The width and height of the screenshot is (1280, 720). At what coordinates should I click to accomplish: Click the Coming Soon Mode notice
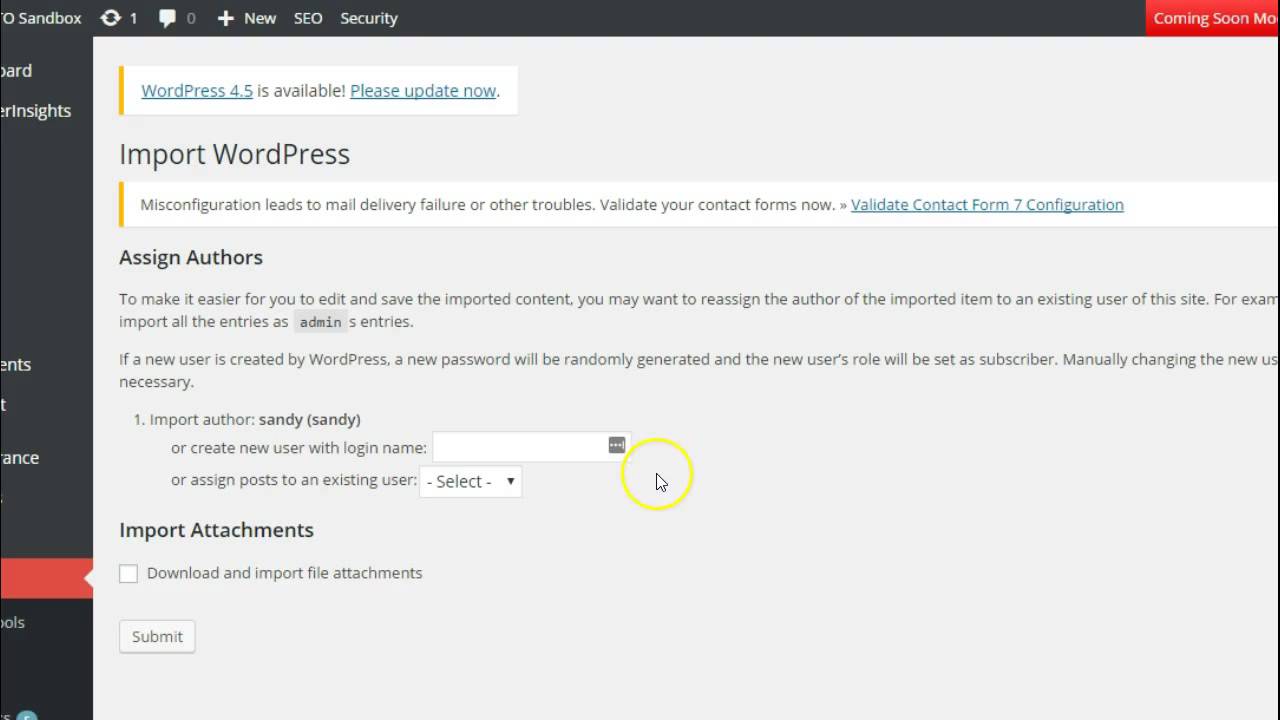1213,18
